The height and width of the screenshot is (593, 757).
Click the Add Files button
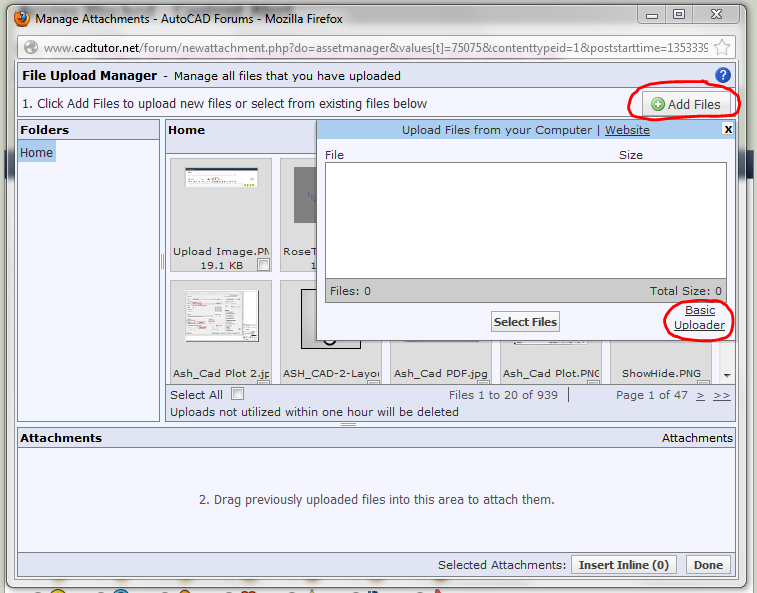pos(686,104)
